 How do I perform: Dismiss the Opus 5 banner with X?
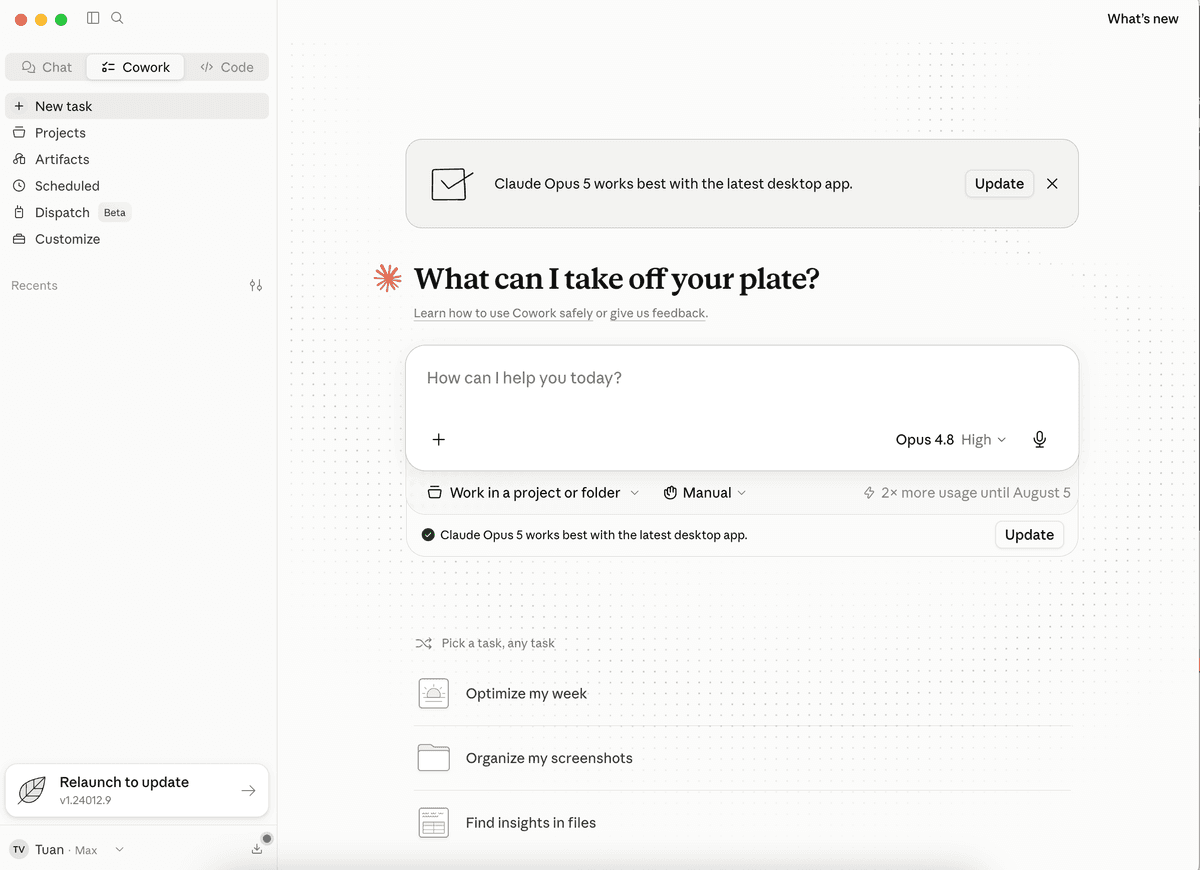[x=1052, y=184]
